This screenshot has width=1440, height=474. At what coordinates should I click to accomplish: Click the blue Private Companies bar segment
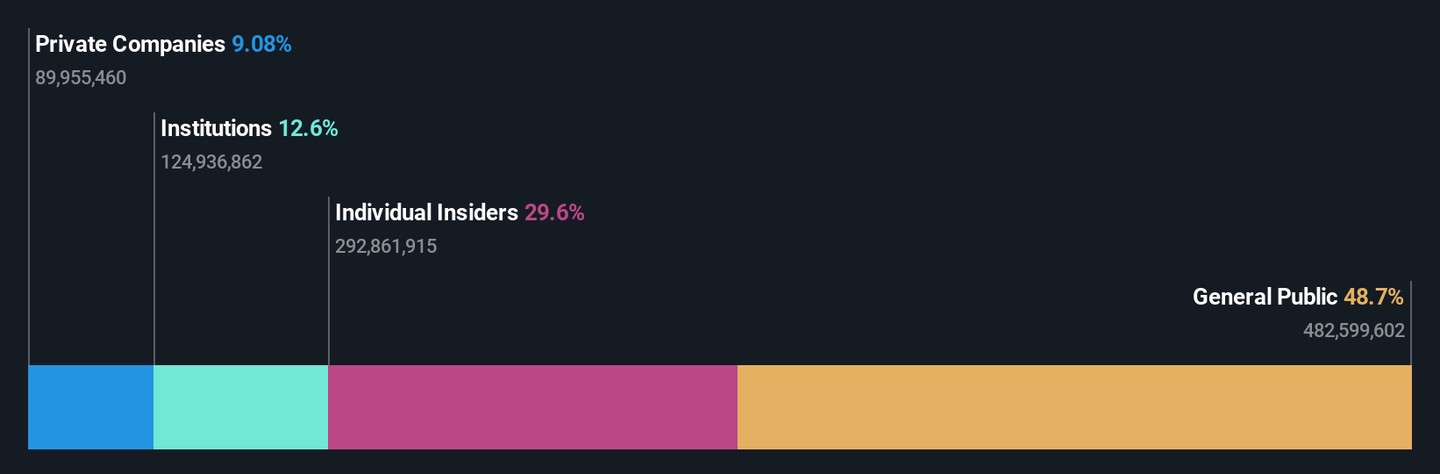[x=91, y=407]
